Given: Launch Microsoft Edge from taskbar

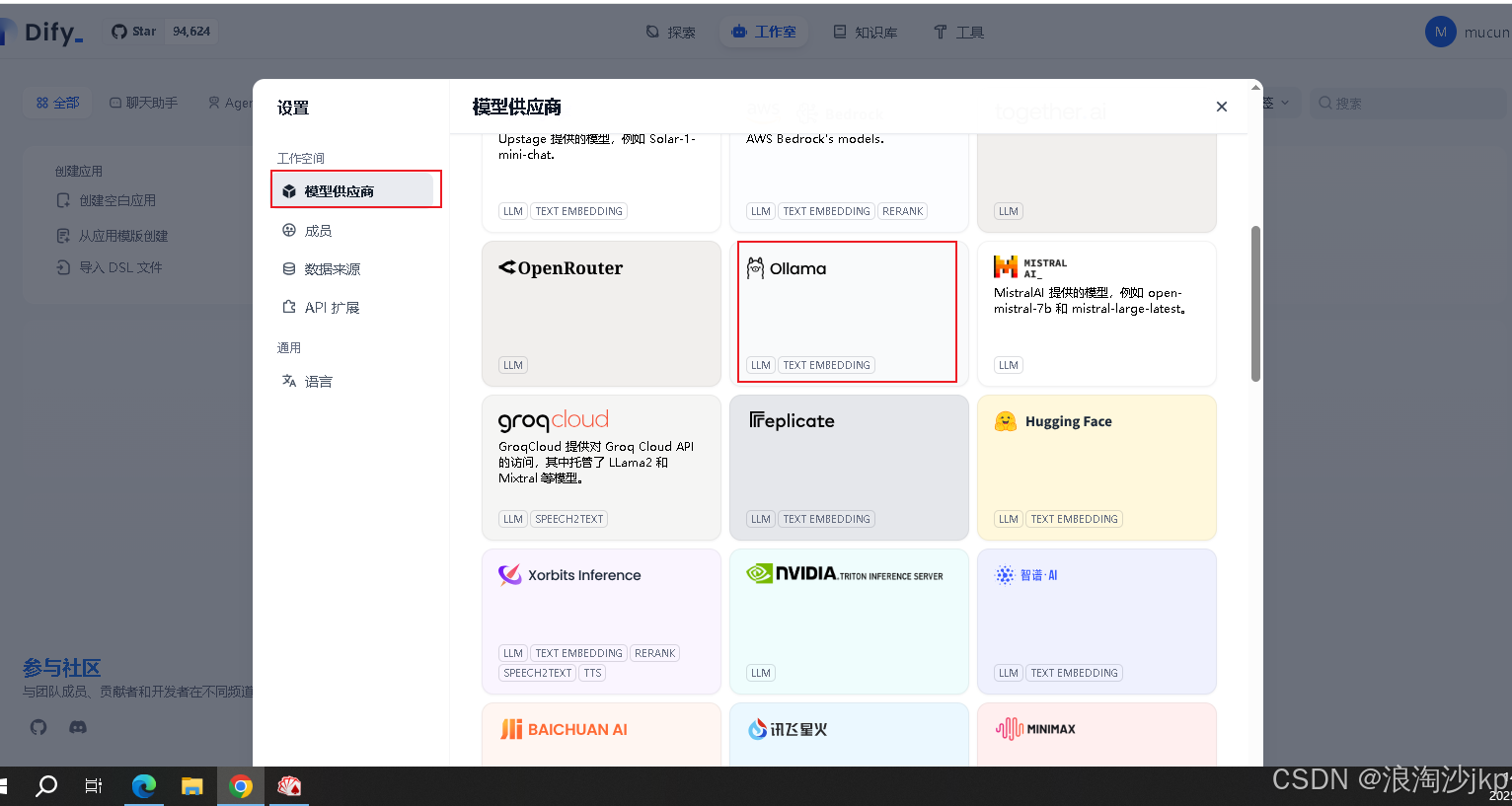Looking at the screenshot, I should 144,786.
